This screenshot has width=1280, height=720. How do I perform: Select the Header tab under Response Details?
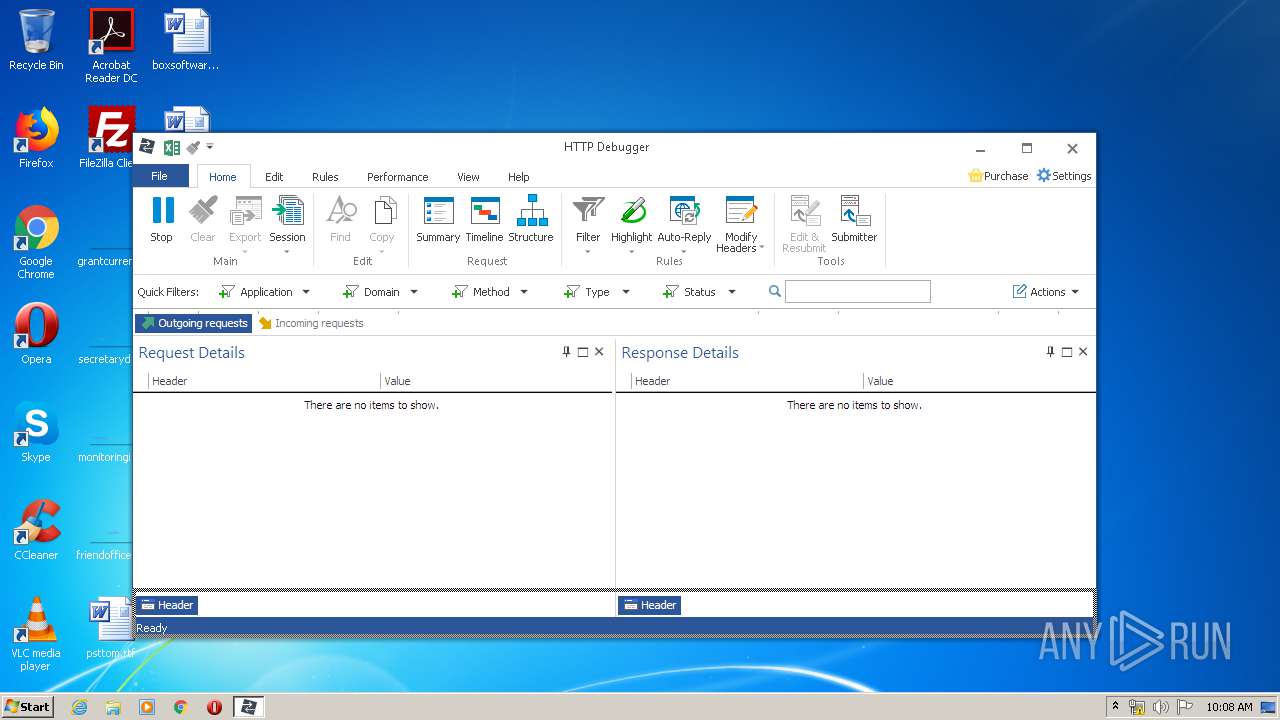tap(650, 605)
